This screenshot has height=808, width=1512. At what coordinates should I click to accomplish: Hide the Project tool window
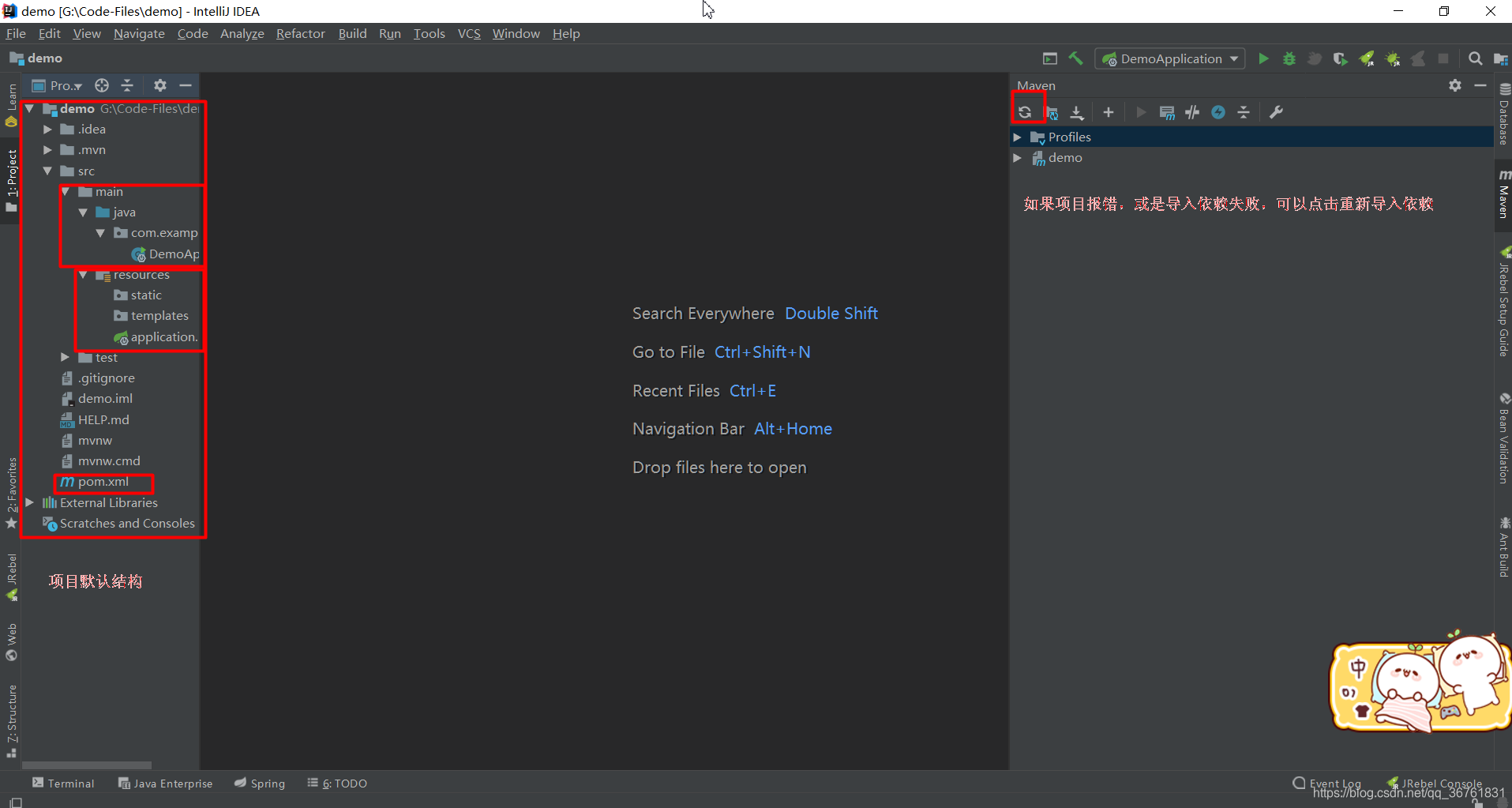(186, 85)
